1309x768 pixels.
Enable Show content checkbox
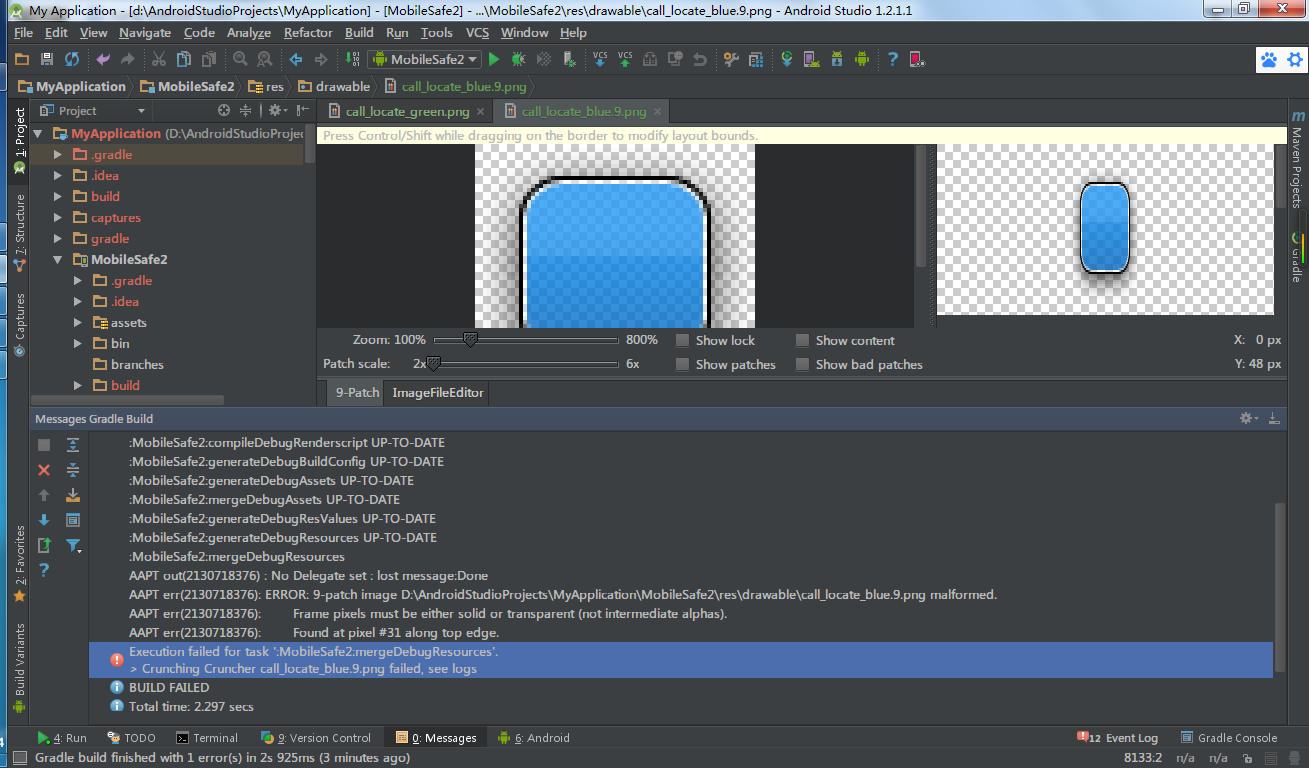point(802,340)
